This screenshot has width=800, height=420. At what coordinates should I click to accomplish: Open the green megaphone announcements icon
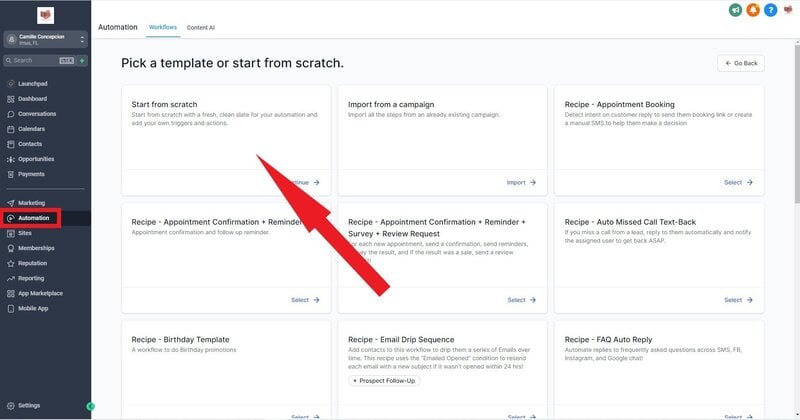[x=735, y=10]
